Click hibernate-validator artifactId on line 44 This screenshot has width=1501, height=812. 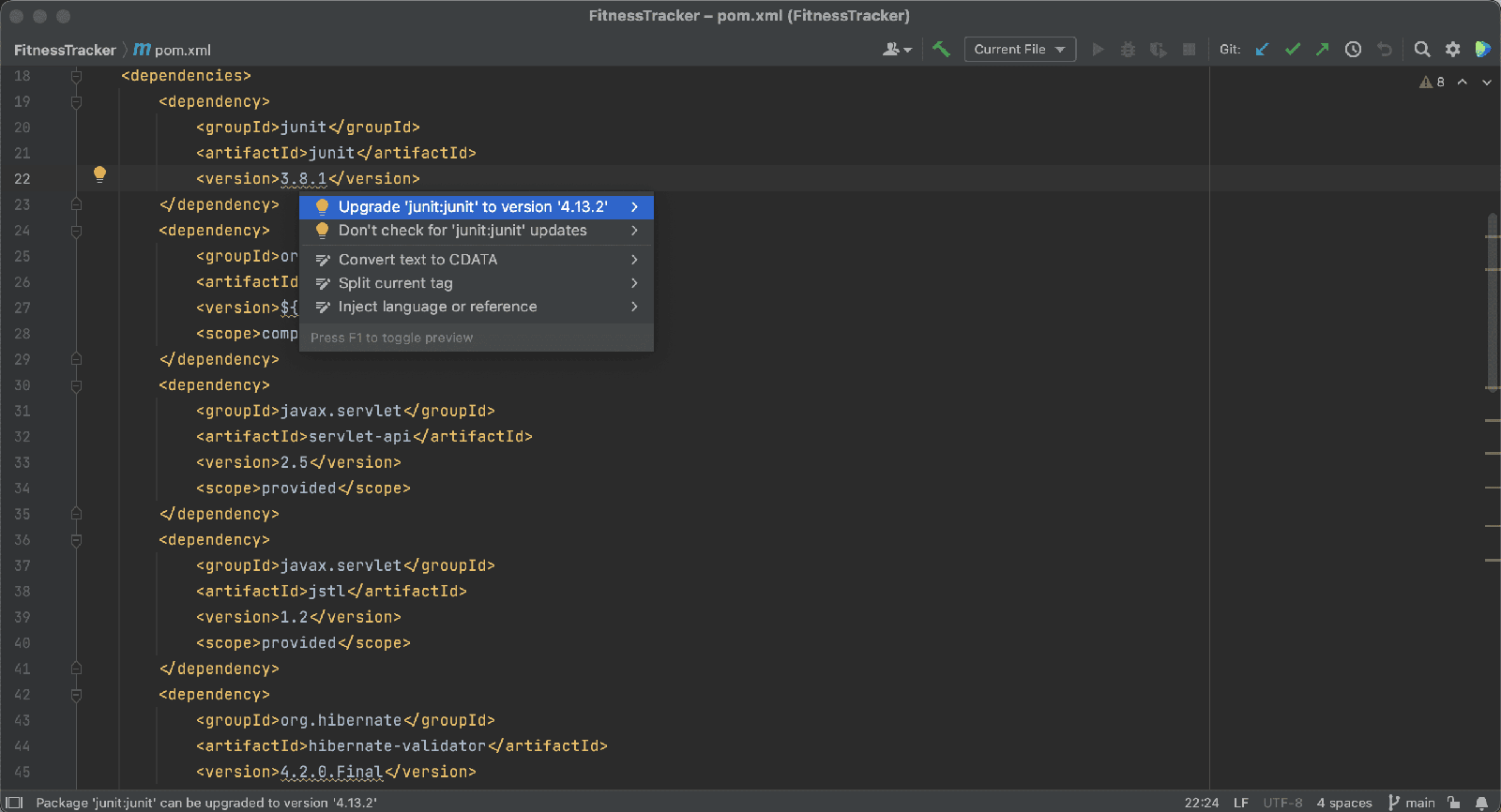click(397, 746)
